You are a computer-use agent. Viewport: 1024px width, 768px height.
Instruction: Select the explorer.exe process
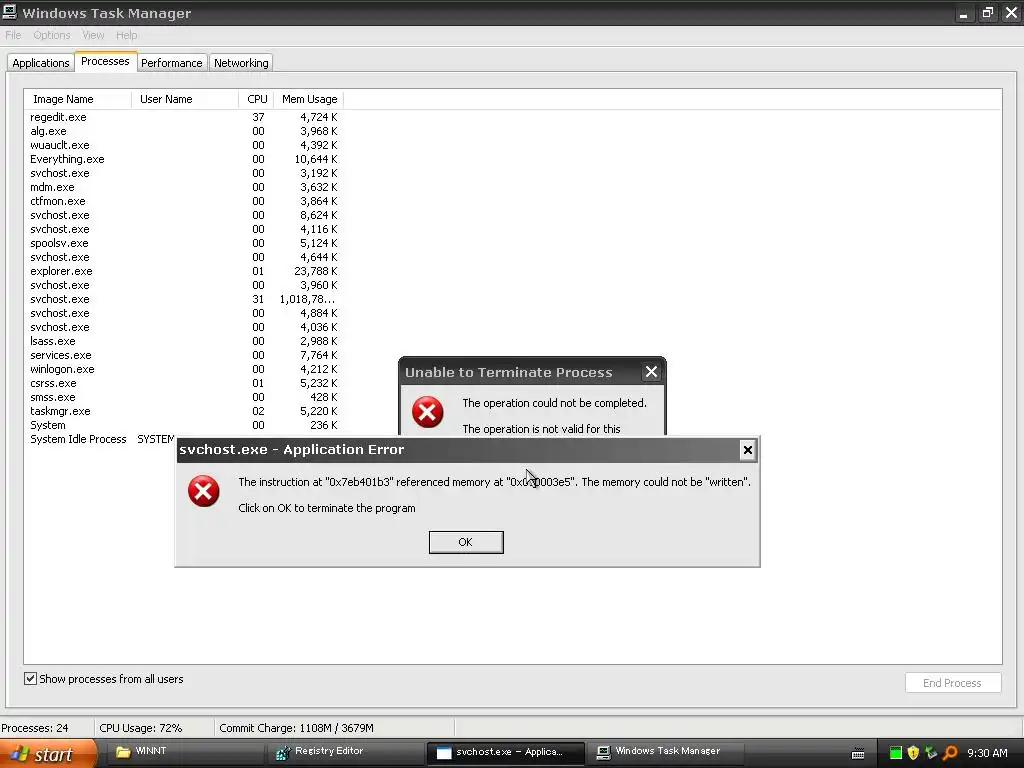click(x=184, y=271)
